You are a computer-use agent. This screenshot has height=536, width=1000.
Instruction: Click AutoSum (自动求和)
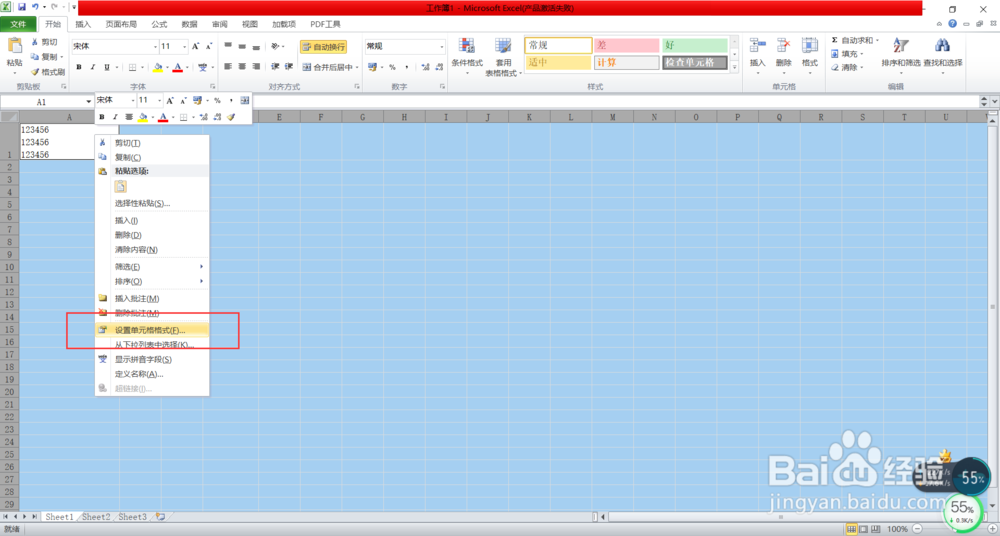[855, 40]
